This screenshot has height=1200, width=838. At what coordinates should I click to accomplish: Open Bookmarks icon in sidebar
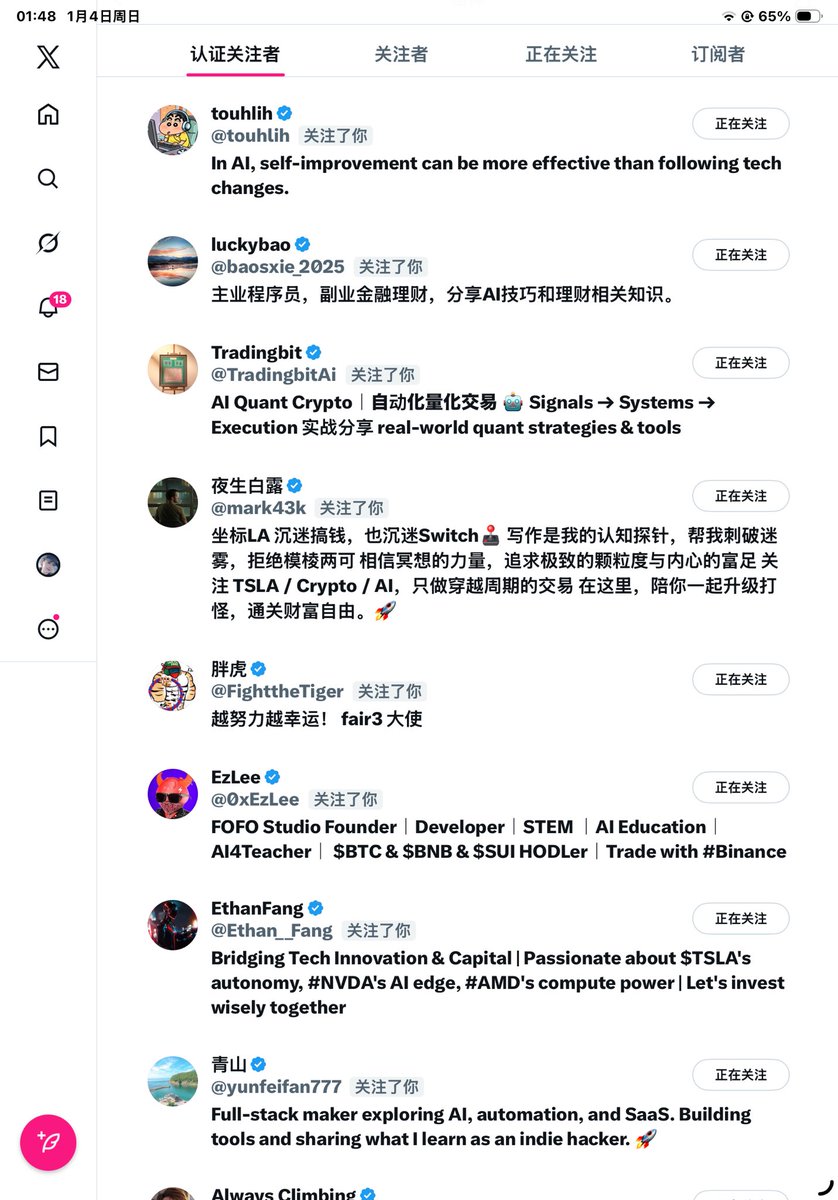pyautogui.click(x=48, y=436)
